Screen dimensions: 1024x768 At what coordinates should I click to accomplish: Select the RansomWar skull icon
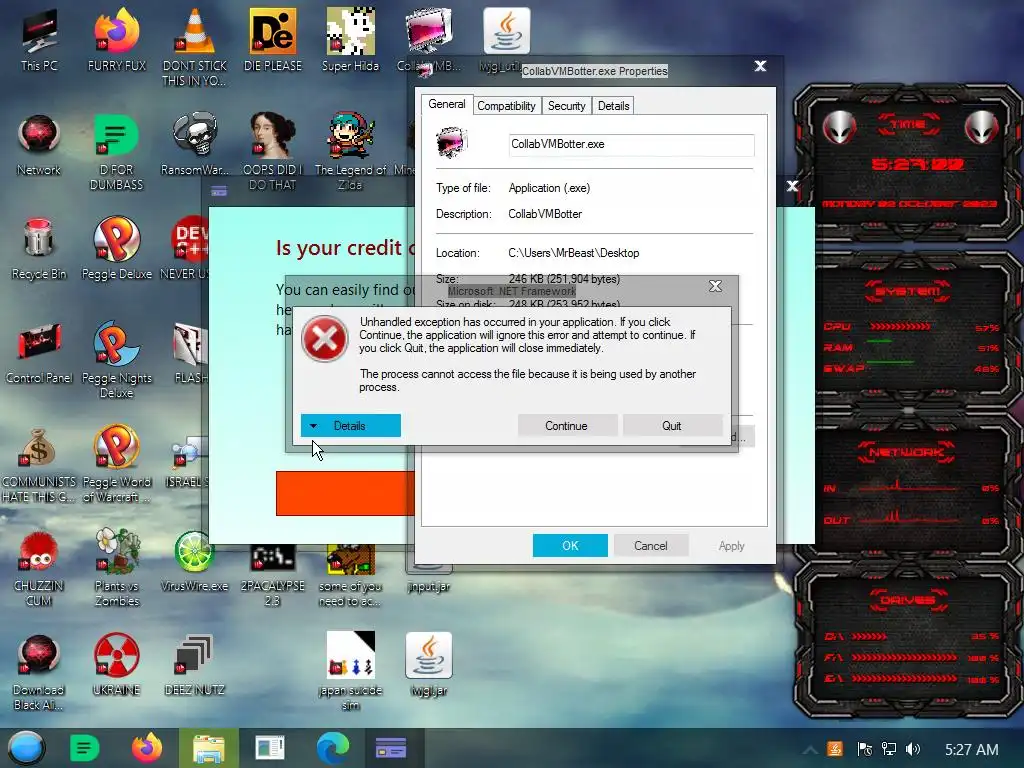pyautogui.click(x=195, y=145)
